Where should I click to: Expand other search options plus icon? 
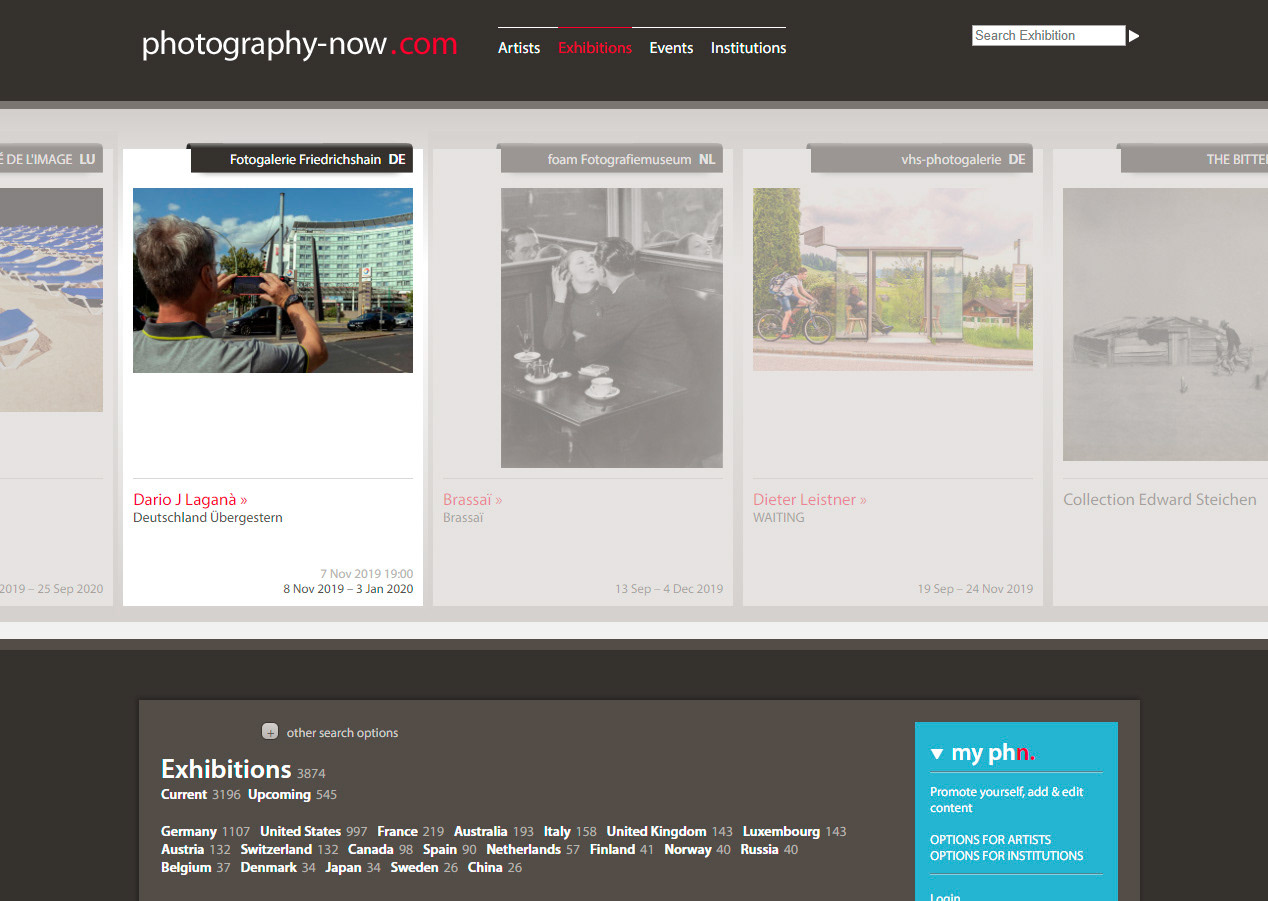click(x=270, y=731)
